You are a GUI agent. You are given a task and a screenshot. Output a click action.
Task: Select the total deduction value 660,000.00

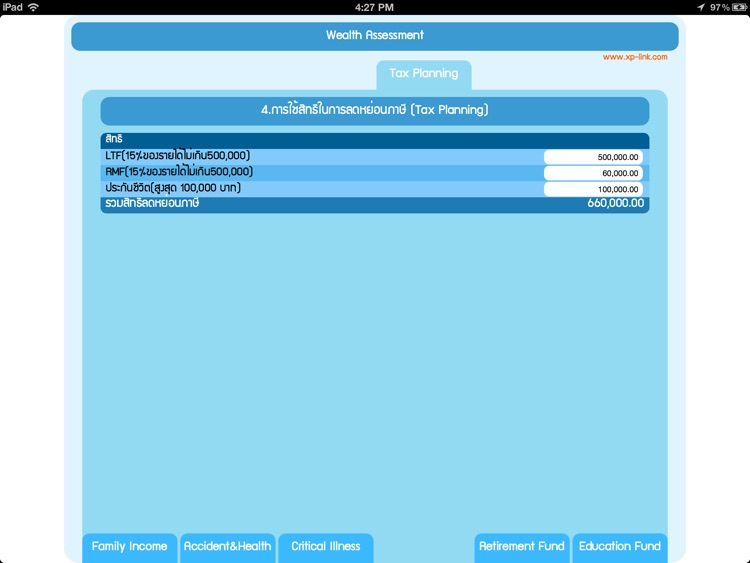pyautogui.click(x=616, y=203)
